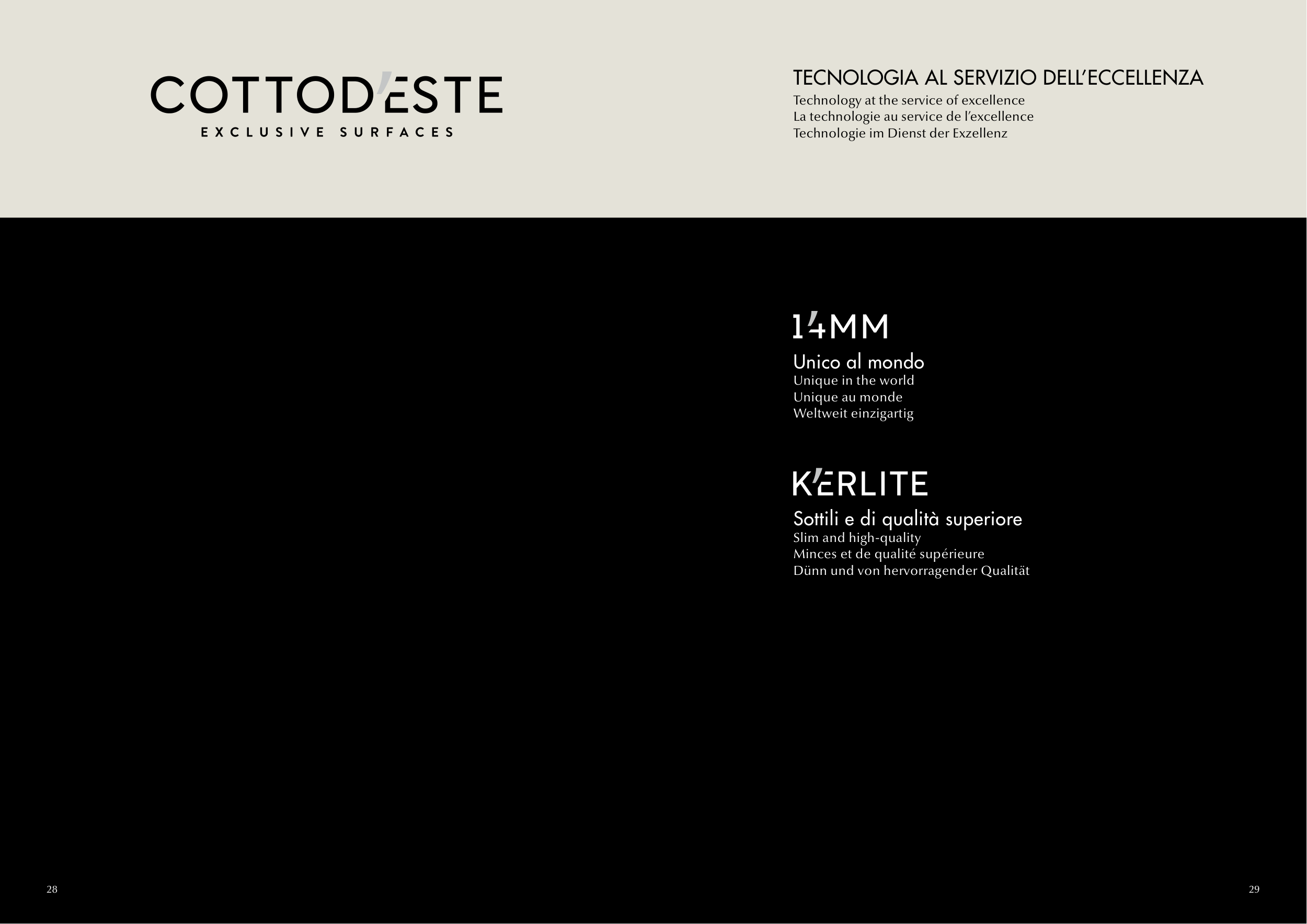Click the grey apostrophe in Cotto d'Este logo

385,82
